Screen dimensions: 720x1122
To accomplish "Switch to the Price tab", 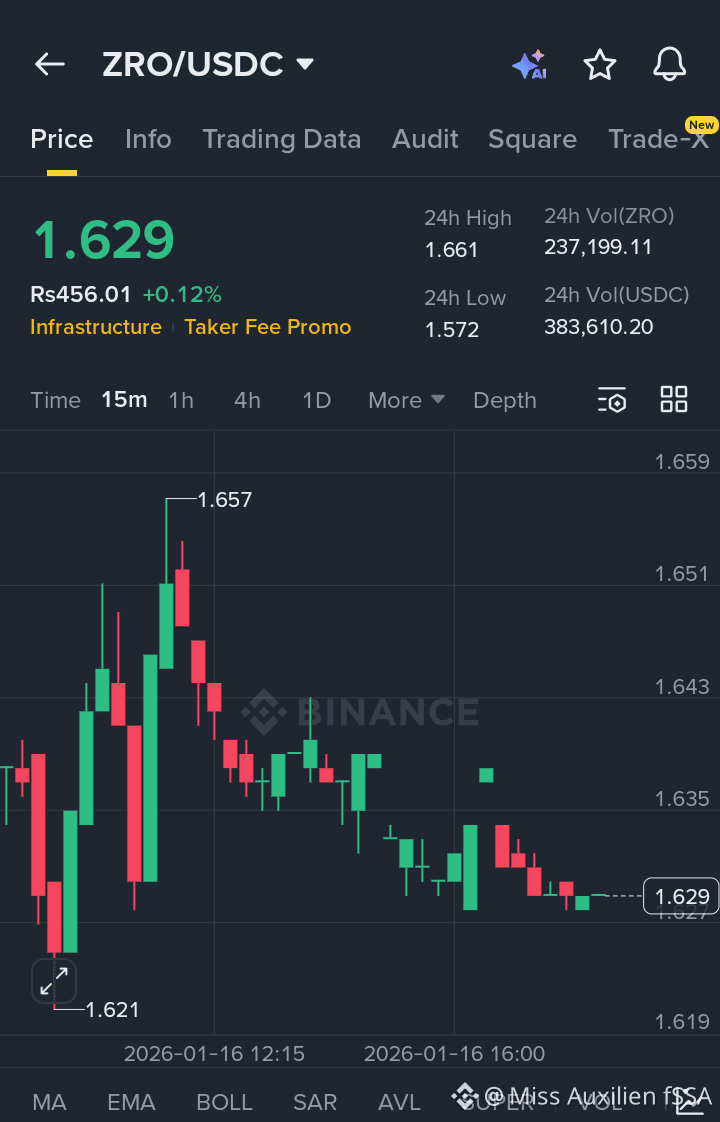I will (x=62, y=139).
